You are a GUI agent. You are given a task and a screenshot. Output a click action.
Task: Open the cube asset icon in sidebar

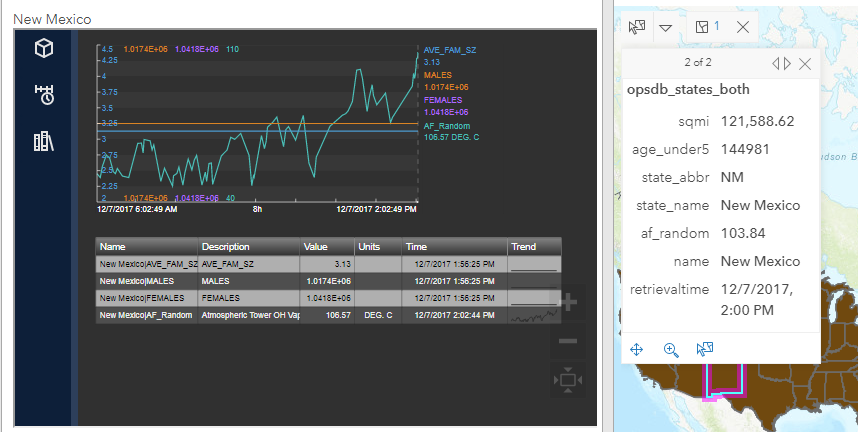pos(44,49)
